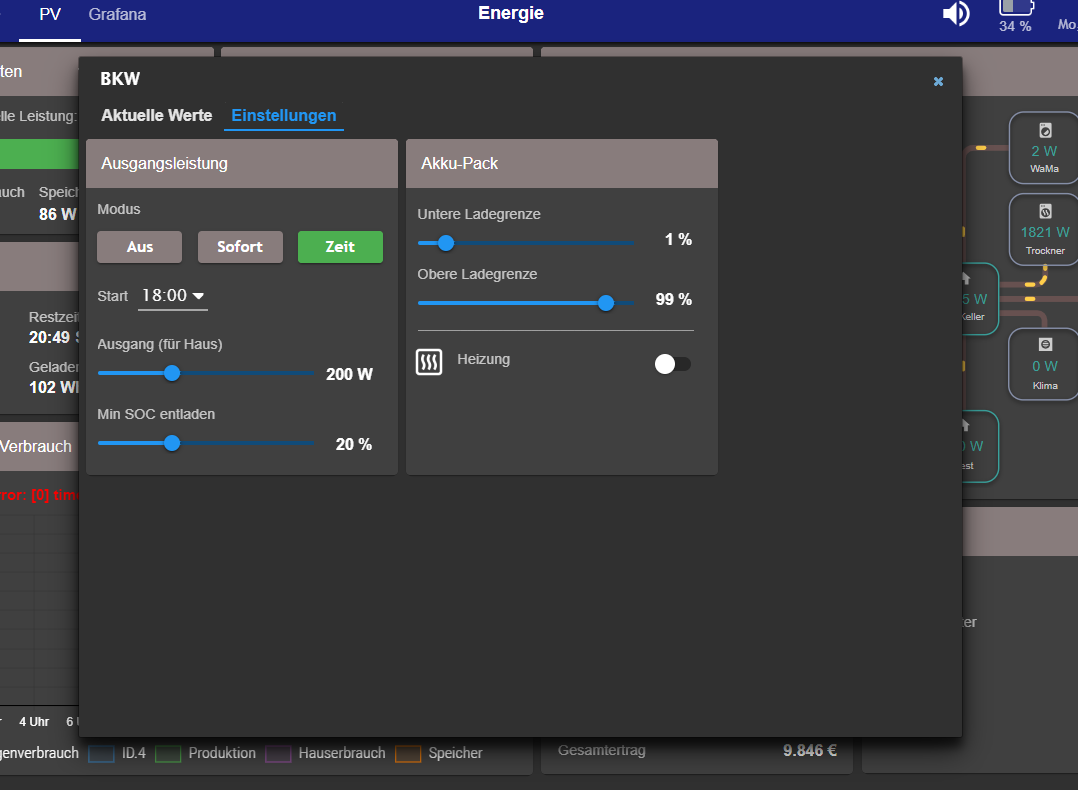This screenshot has height=790, width=1078.
Task: Toggle the Heizung switch on
Action: click(672, 364)
